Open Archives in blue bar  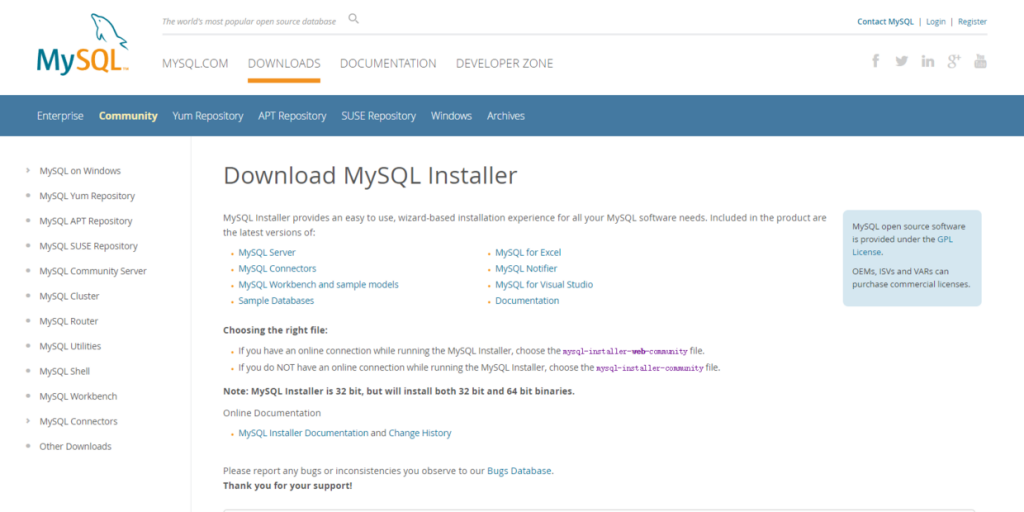click(505, 116)
